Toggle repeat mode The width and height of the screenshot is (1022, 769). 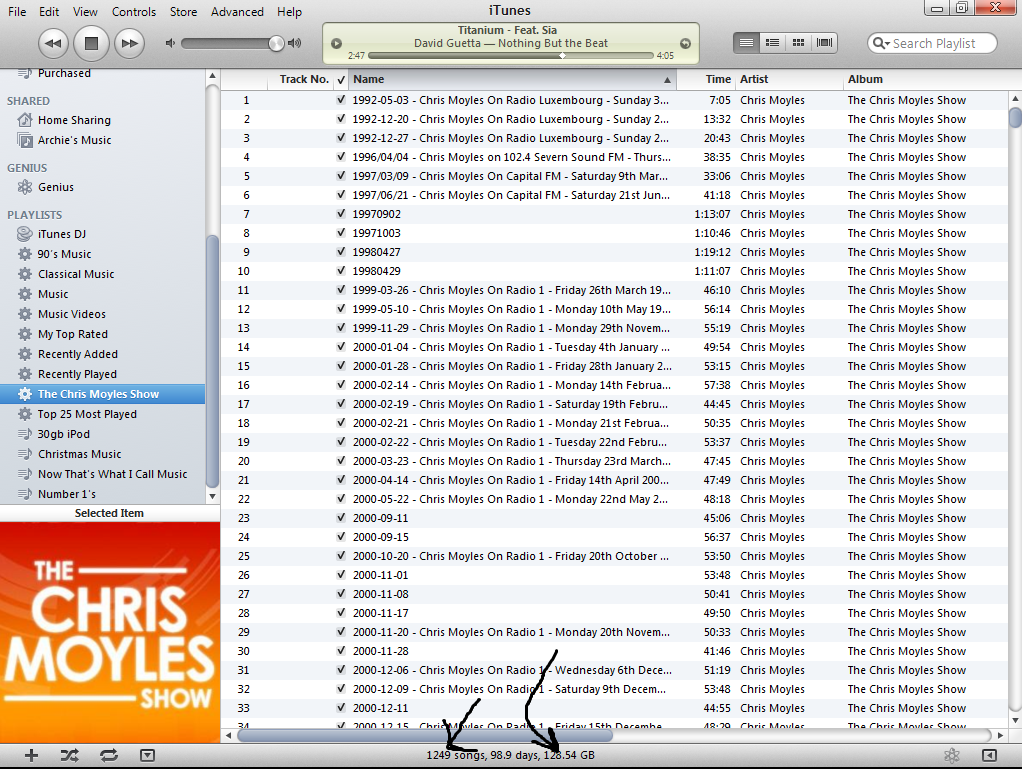point(109,755)
